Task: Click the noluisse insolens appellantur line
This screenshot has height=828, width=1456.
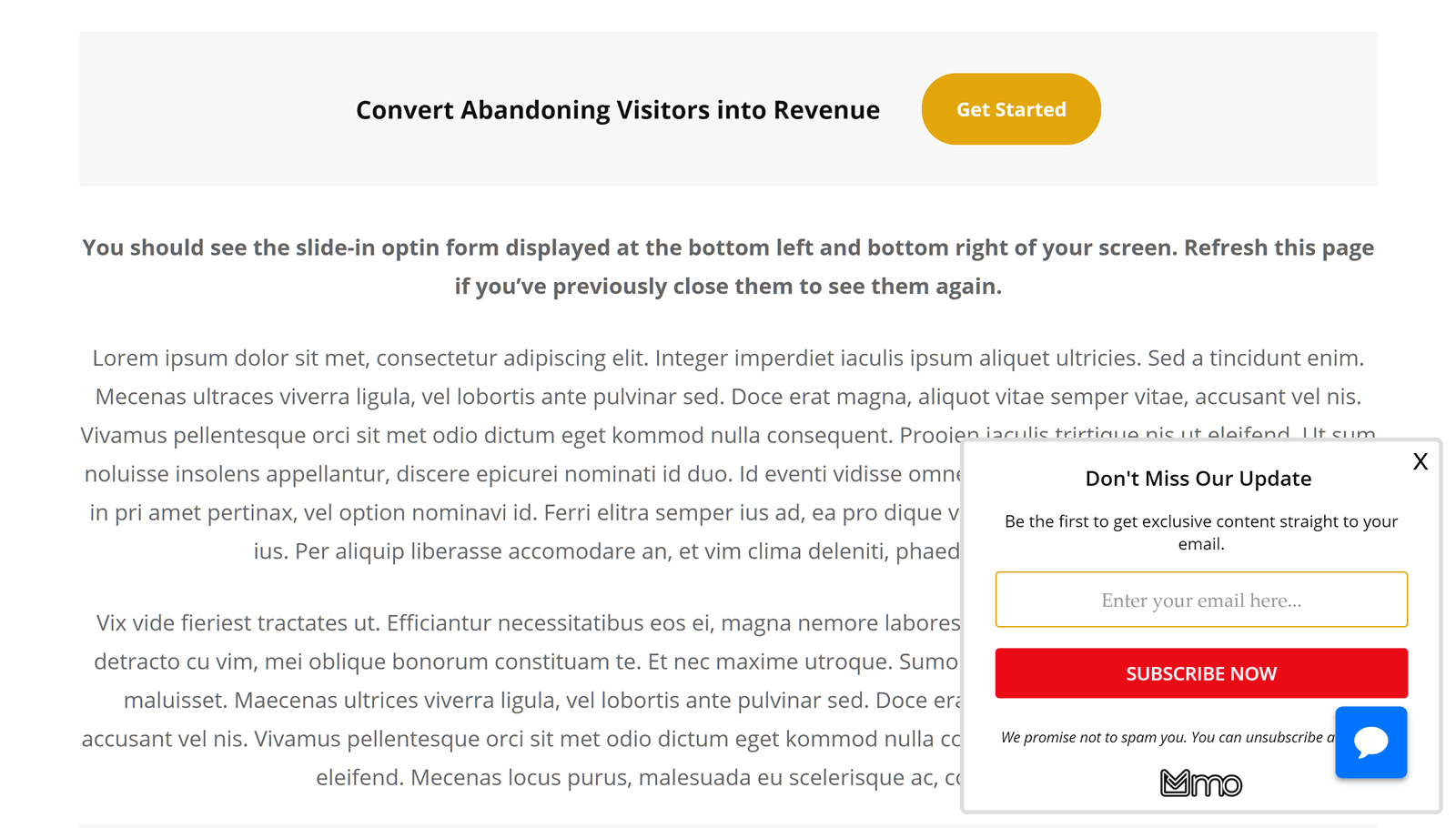Action: coord(519,474)
